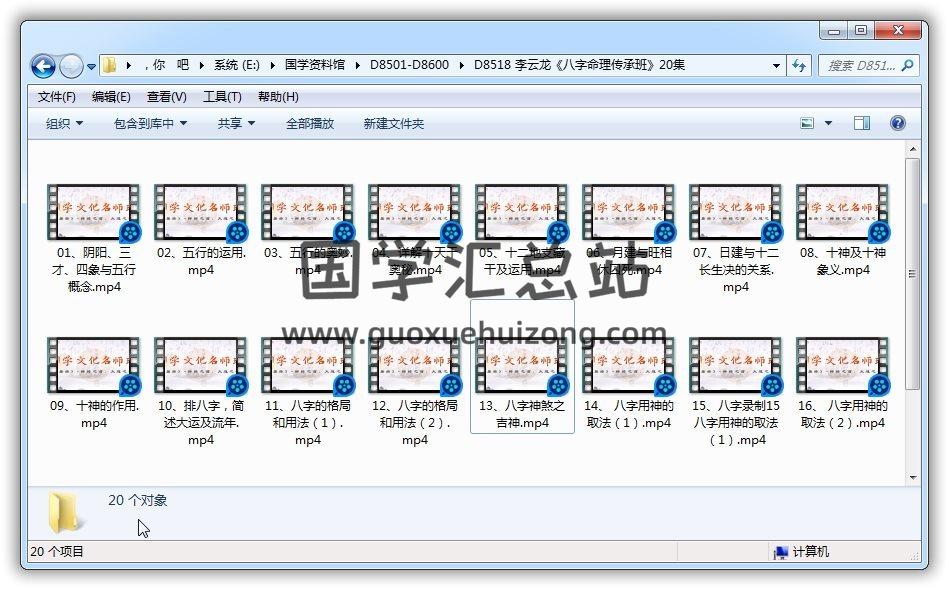
Task: Click the Refresh button beside address bar
Action: 799,65
